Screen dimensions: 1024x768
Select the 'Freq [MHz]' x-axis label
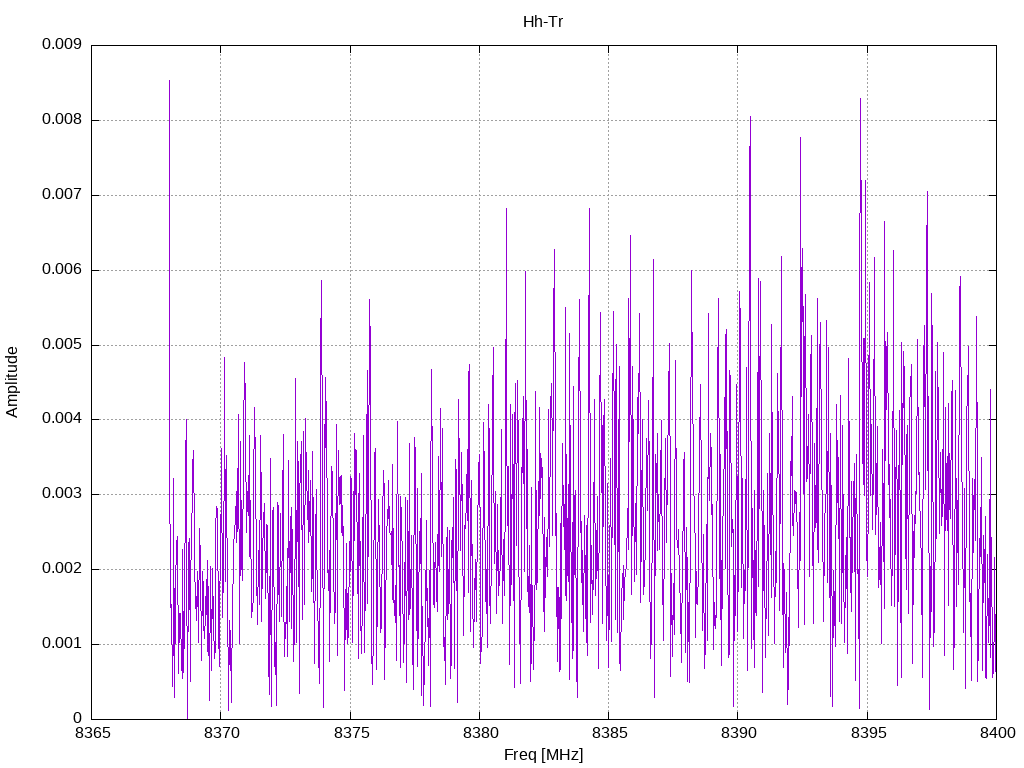coord(543,755)
